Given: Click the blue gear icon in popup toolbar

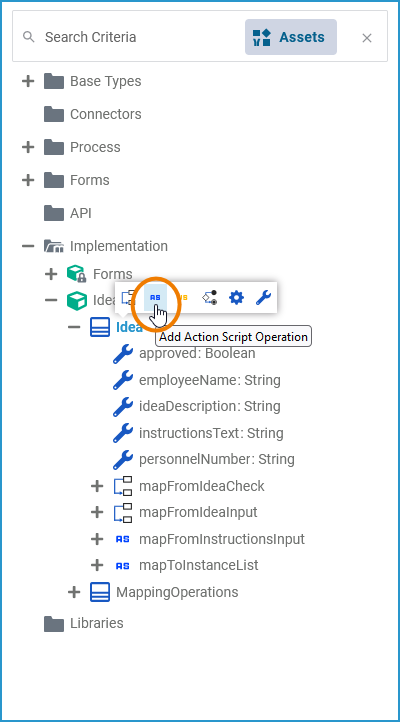Looking at the screenshot, I should point(237,297).
